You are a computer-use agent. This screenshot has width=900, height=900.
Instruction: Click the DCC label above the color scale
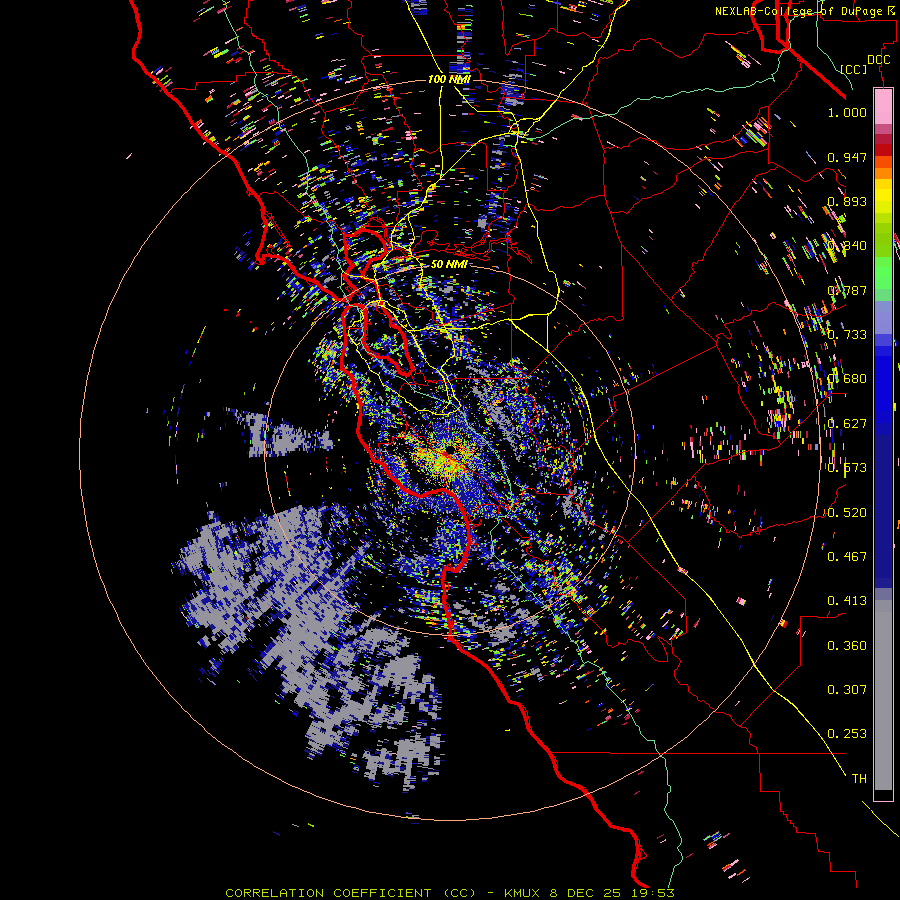tap(878, 60)
